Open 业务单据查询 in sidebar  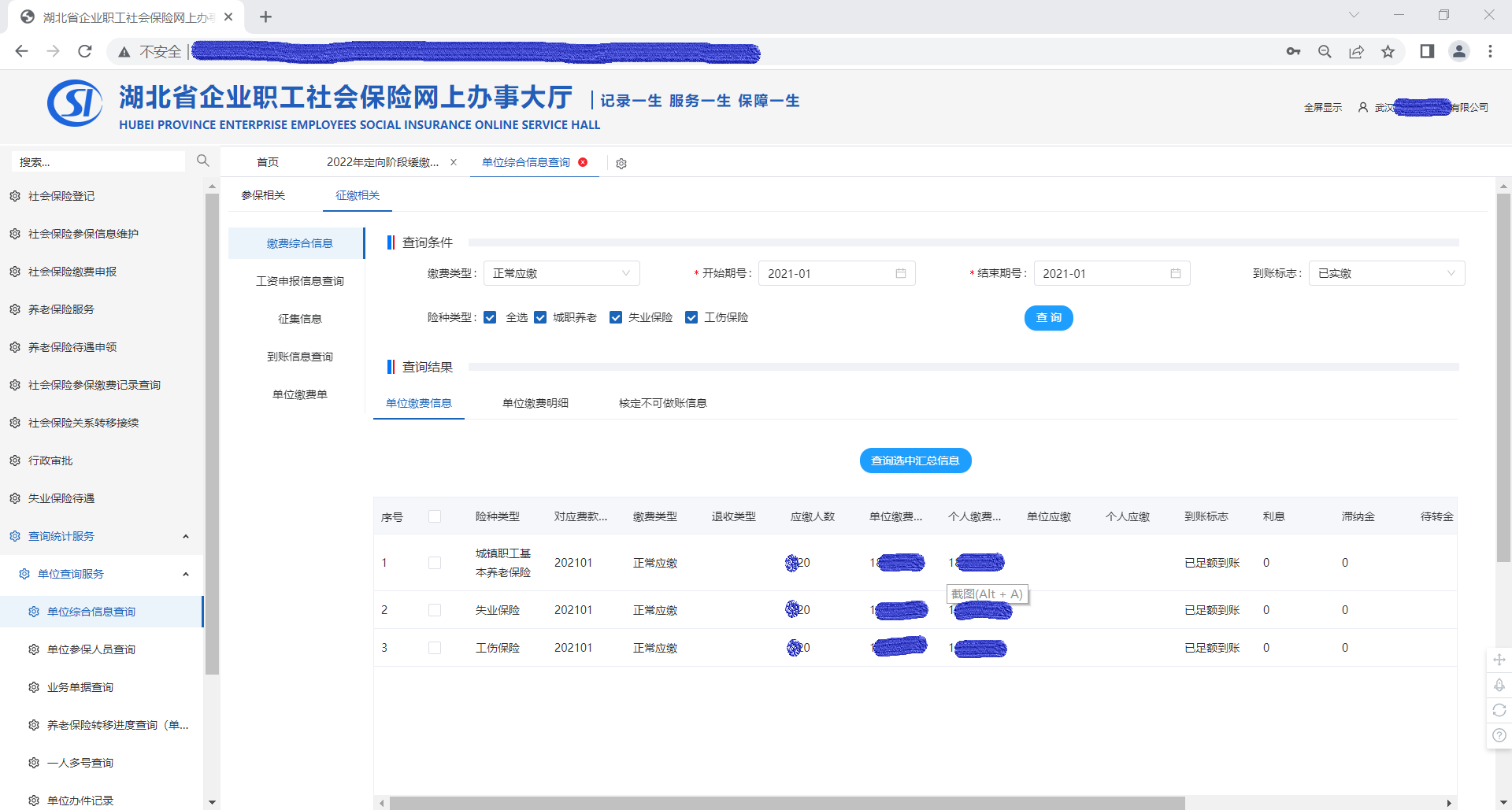coord(80,687)
